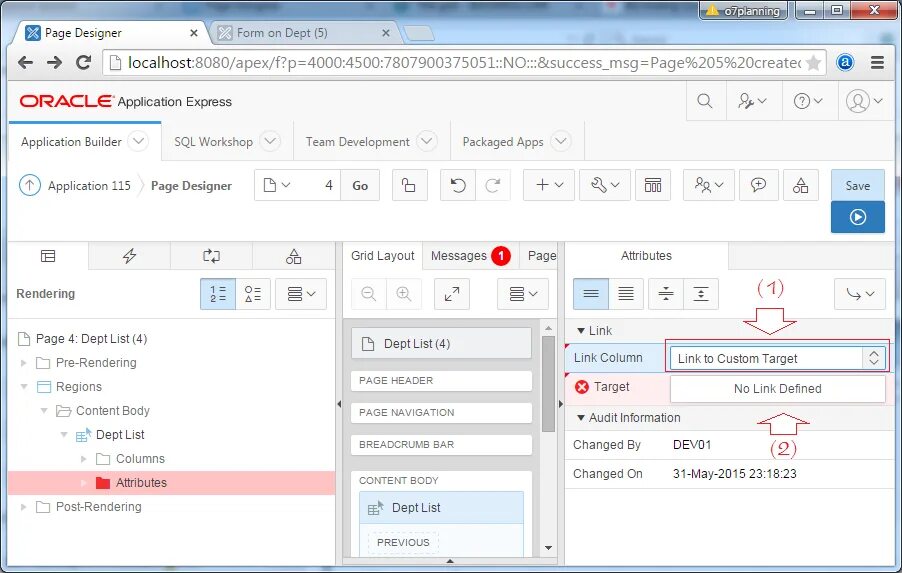902x573 pixels.
Task: Click Go to open page 4
Action: pyautogui.click(x=360, y=185)
